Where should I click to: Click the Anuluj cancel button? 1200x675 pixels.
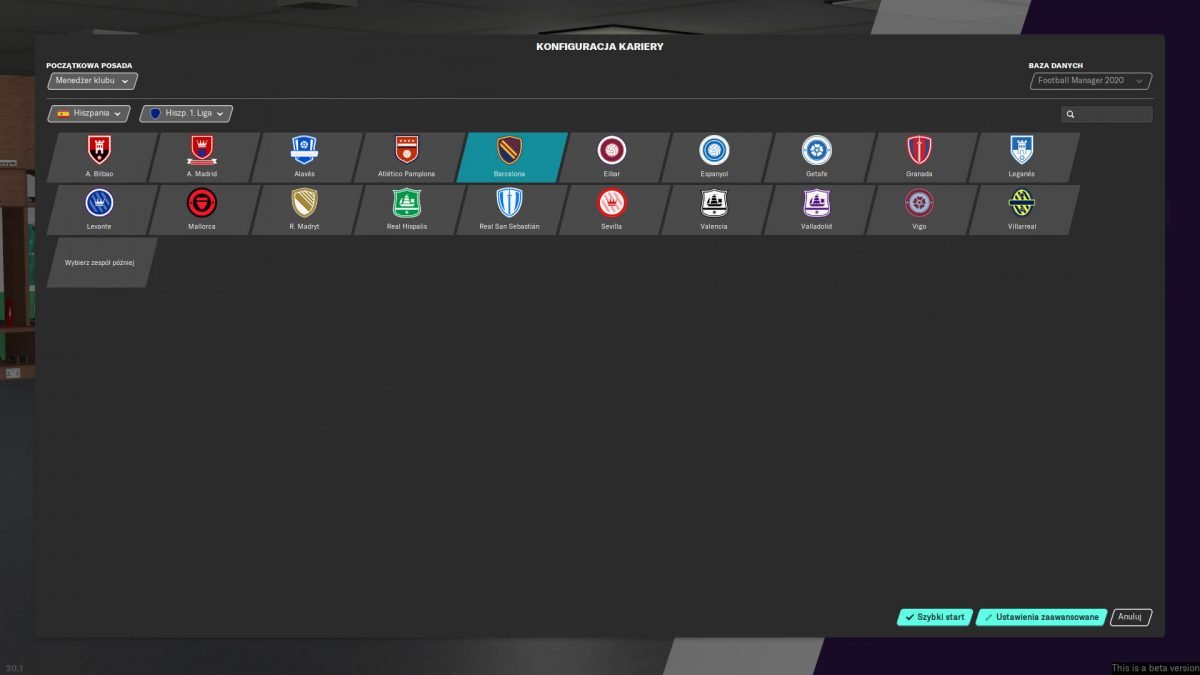[1131, 617]
